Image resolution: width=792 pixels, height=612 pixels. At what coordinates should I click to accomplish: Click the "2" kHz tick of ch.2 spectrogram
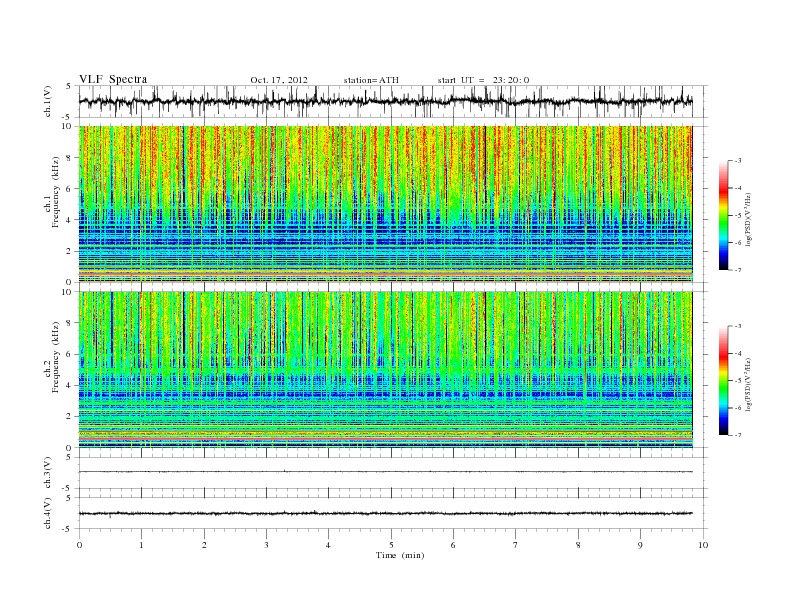click(x=69, y=416)
